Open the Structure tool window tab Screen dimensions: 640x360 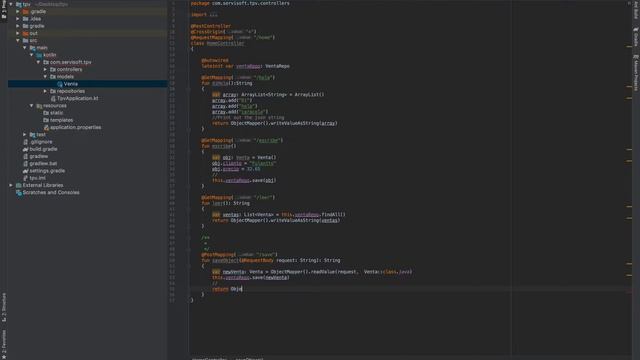4,307
